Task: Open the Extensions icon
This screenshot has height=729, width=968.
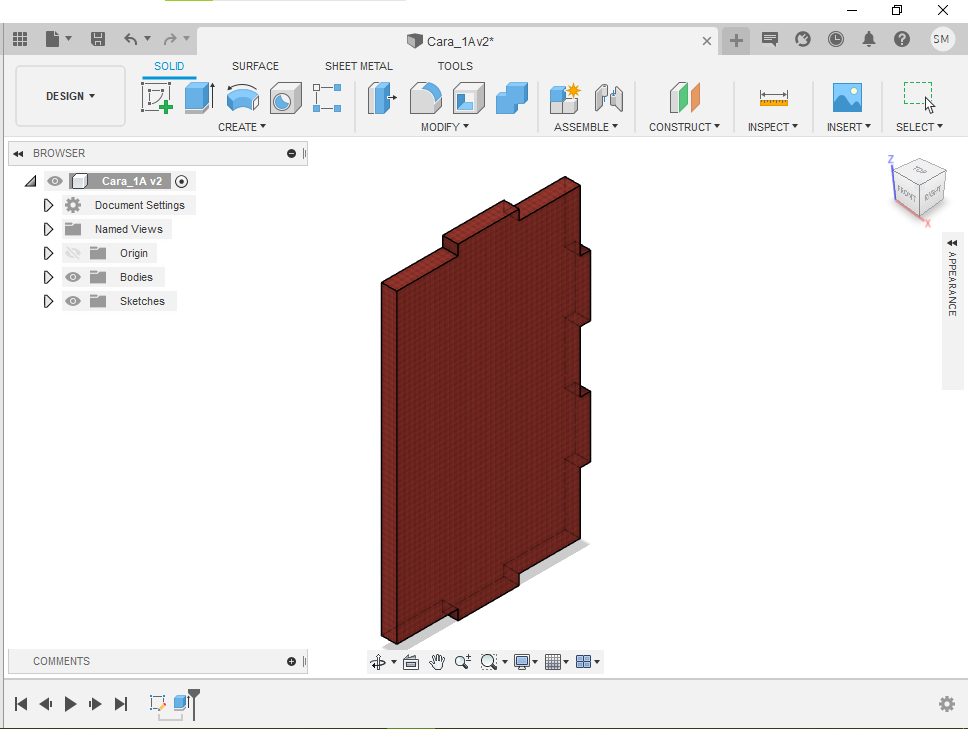Action: [x=803, y=40]
